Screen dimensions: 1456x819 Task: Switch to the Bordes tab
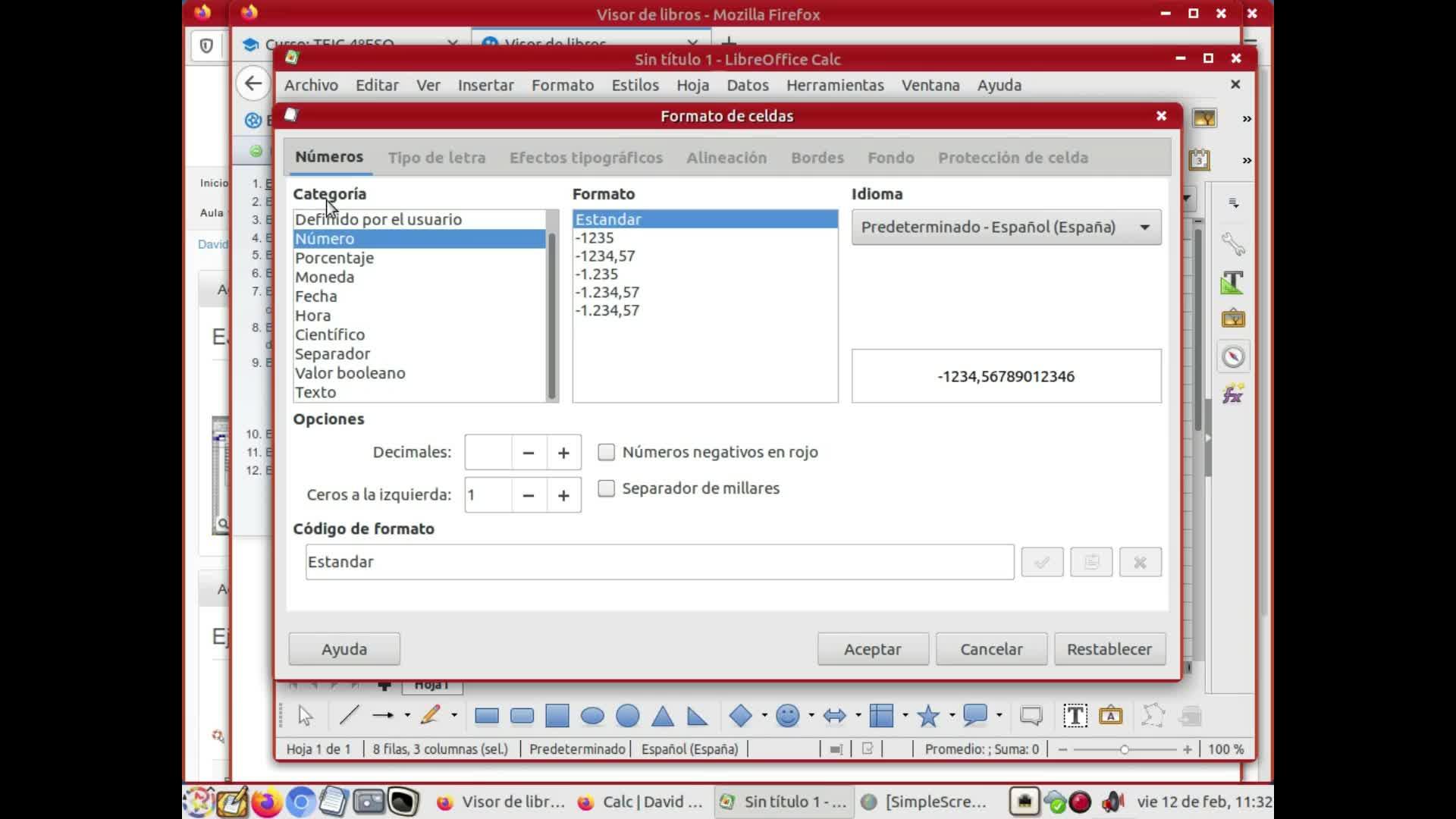[x=817, y=158]
